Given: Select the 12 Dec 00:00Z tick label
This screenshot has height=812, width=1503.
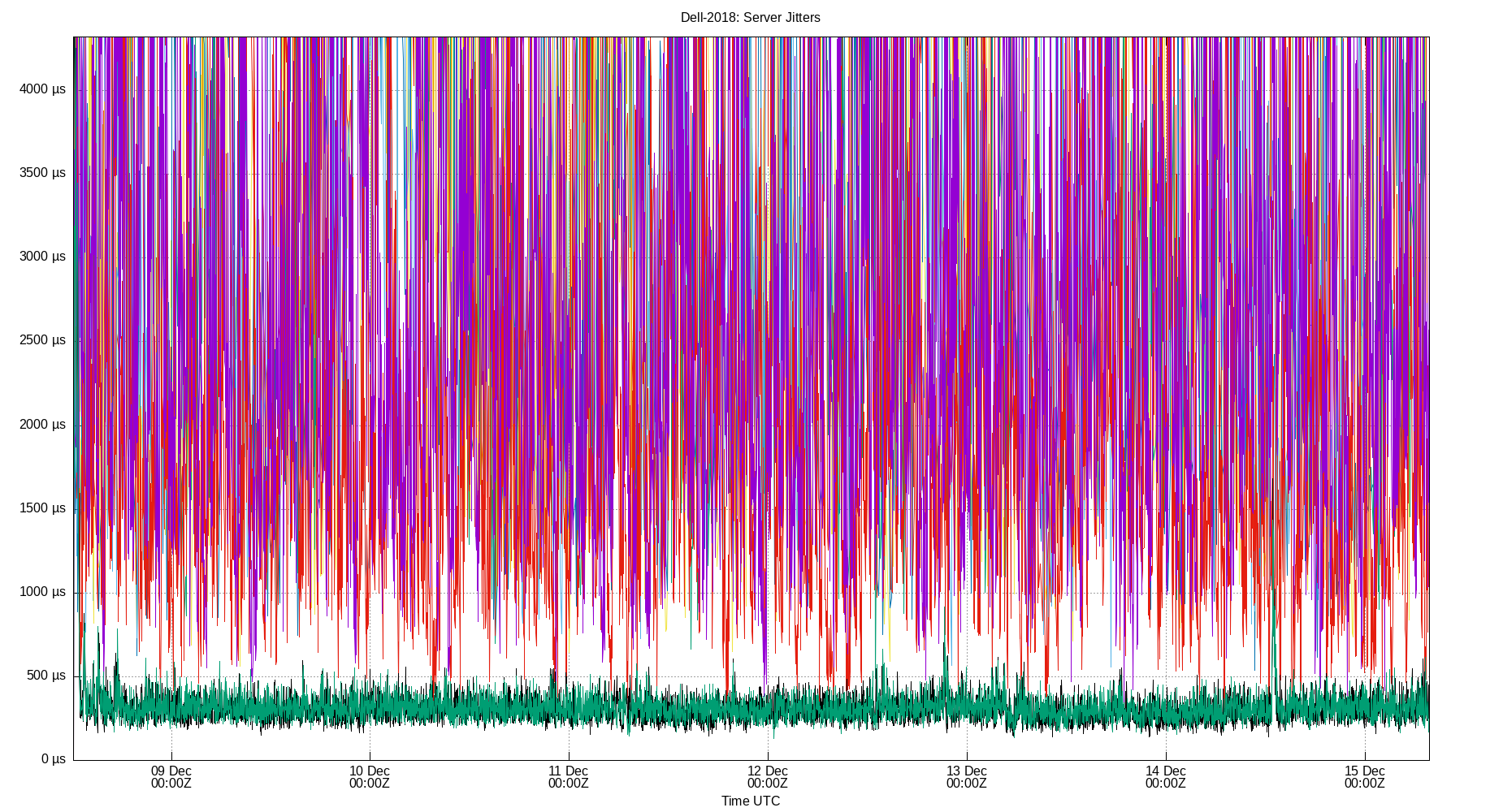Looking at the screenshot, I should point(766,777).
